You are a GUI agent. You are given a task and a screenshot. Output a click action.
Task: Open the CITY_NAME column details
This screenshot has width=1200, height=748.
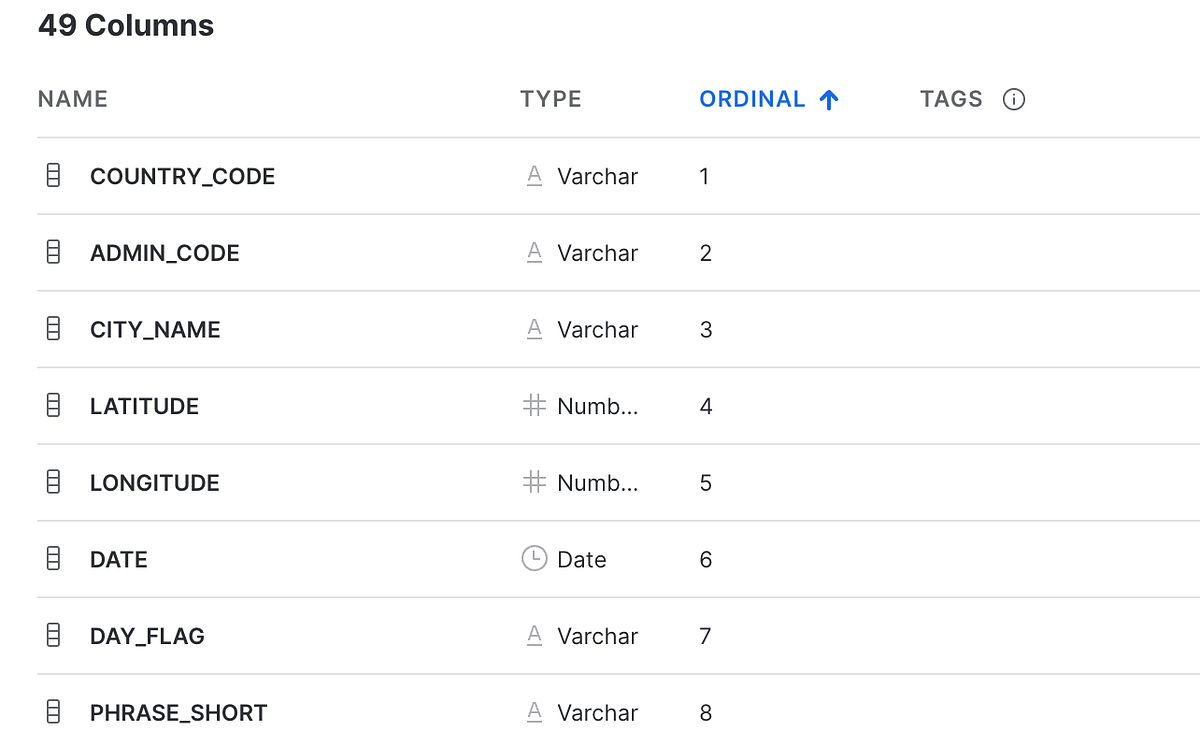155,329
